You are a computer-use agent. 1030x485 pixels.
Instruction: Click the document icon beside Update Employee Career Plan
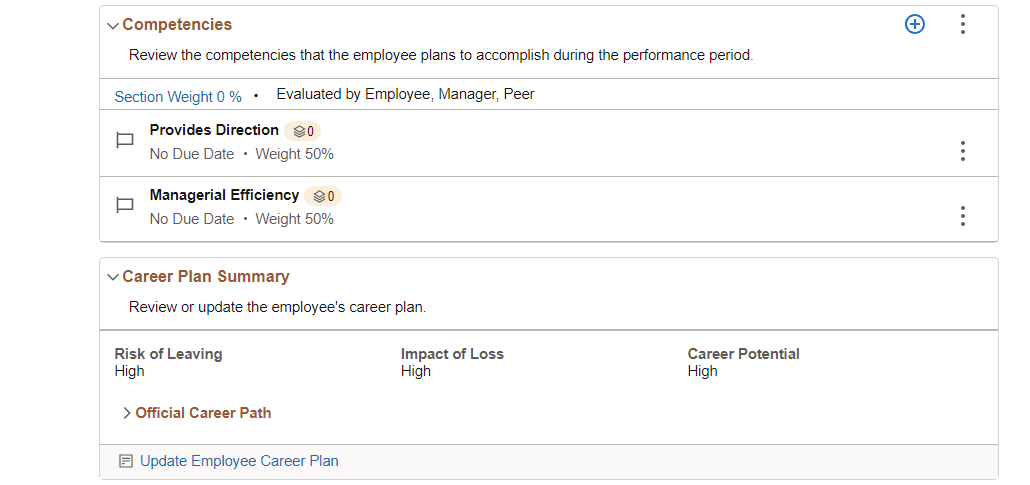point(125,462)
